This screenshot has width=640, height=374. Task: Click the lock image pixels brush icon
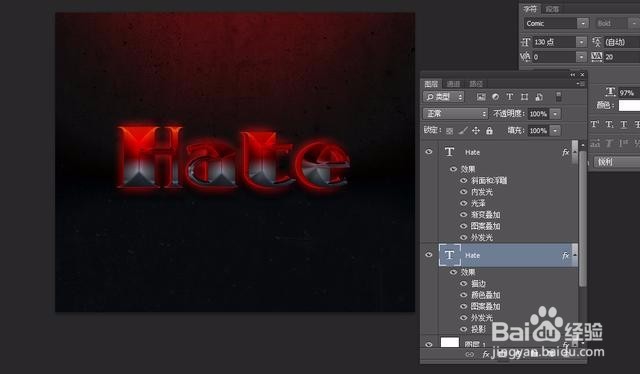(463, 131)
